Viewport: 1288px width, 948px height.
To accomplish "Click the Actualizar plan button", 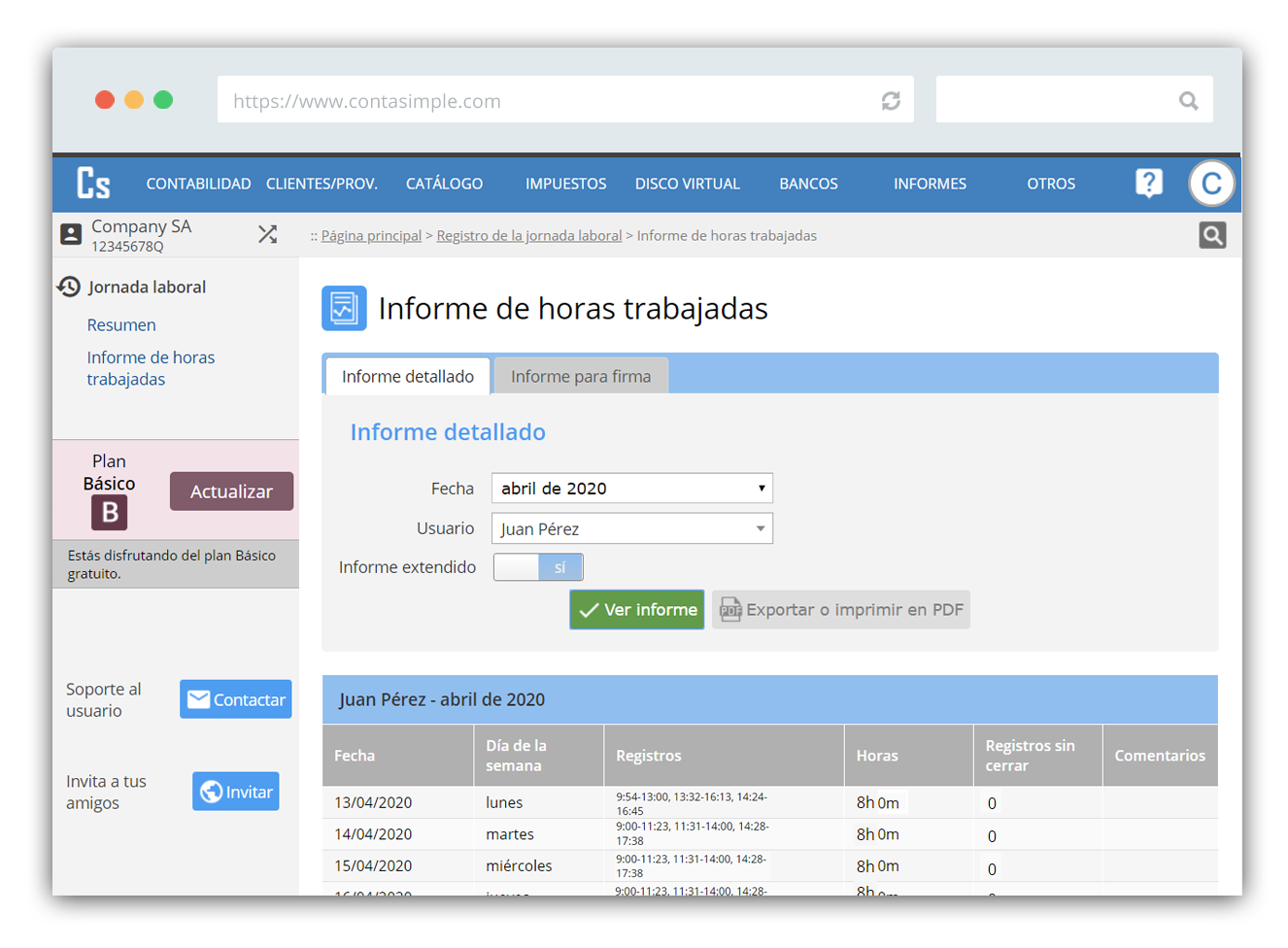I will coord(231,491).
